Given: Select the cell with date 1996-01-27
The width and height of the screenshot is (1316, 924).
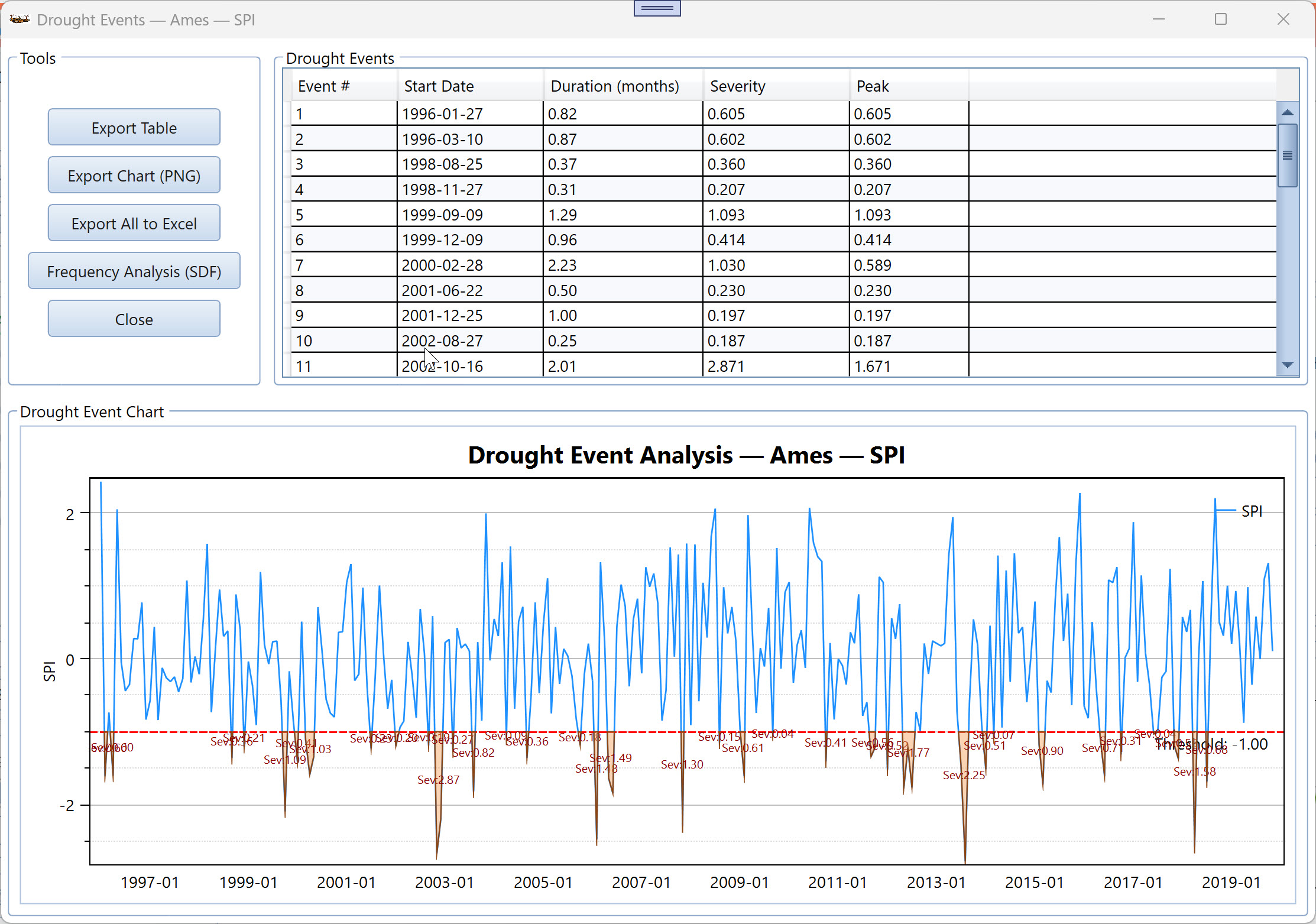Looking at the screenshot, I should pos(470,114).
